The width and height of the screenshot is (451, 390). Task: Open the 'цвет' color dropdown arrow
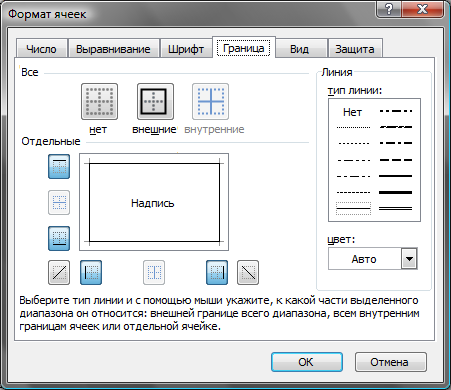[x=409, y=259]
